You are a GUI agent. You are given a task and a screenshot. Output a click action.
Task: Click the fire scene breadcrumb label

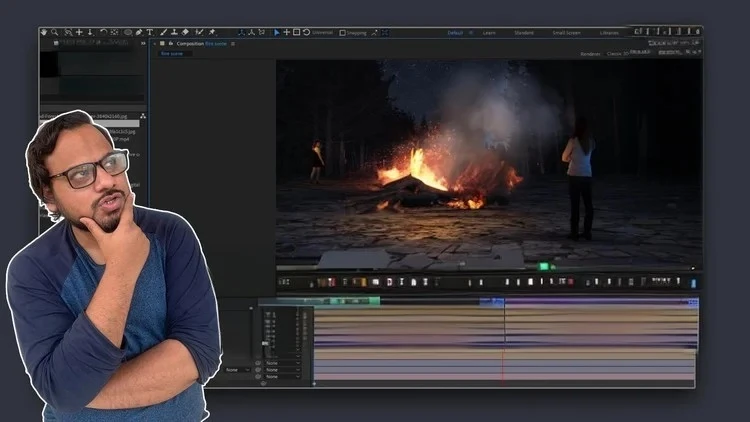pyautogui.click(x=173, y=53)
